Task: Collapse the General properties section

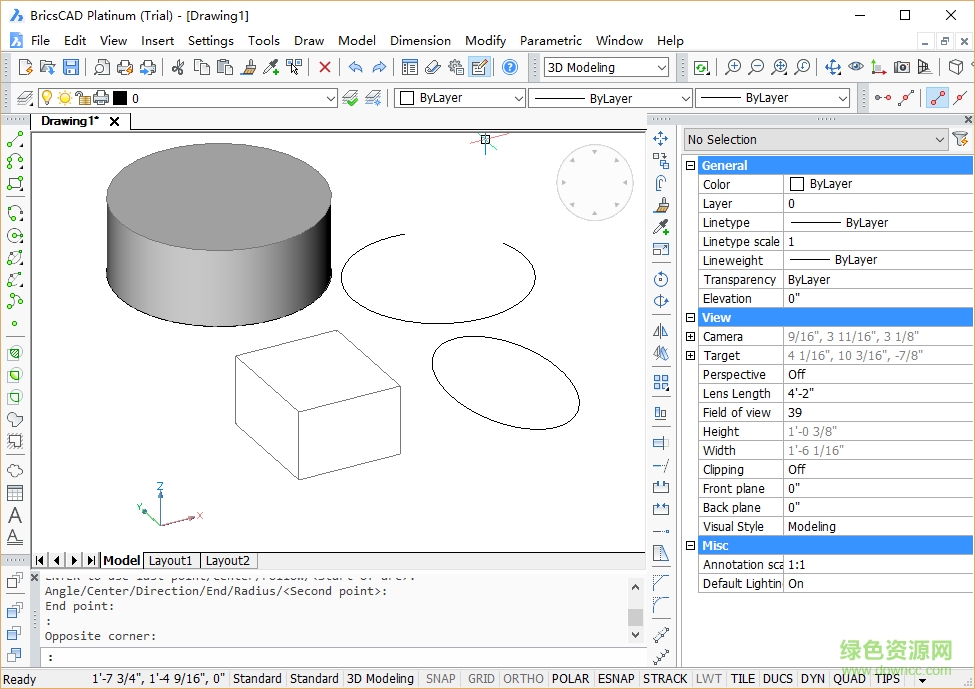Action: click(x=690, y=165)
